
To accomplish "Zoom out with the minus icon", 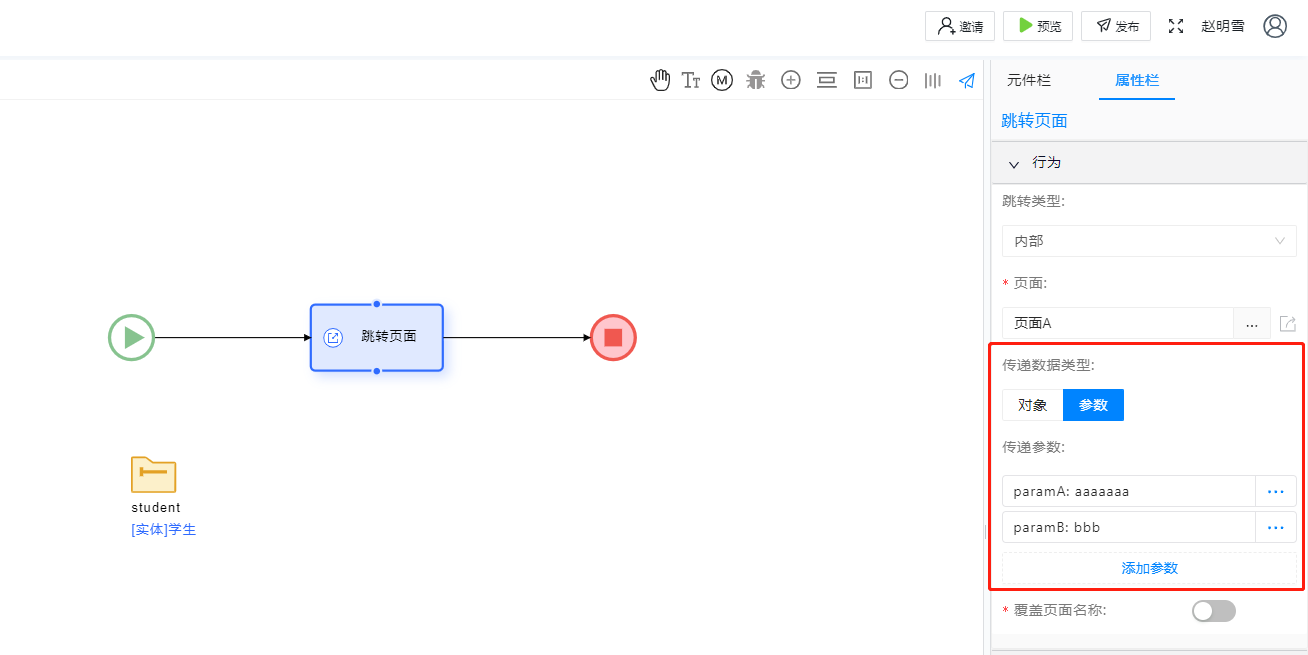I will 898,81.
